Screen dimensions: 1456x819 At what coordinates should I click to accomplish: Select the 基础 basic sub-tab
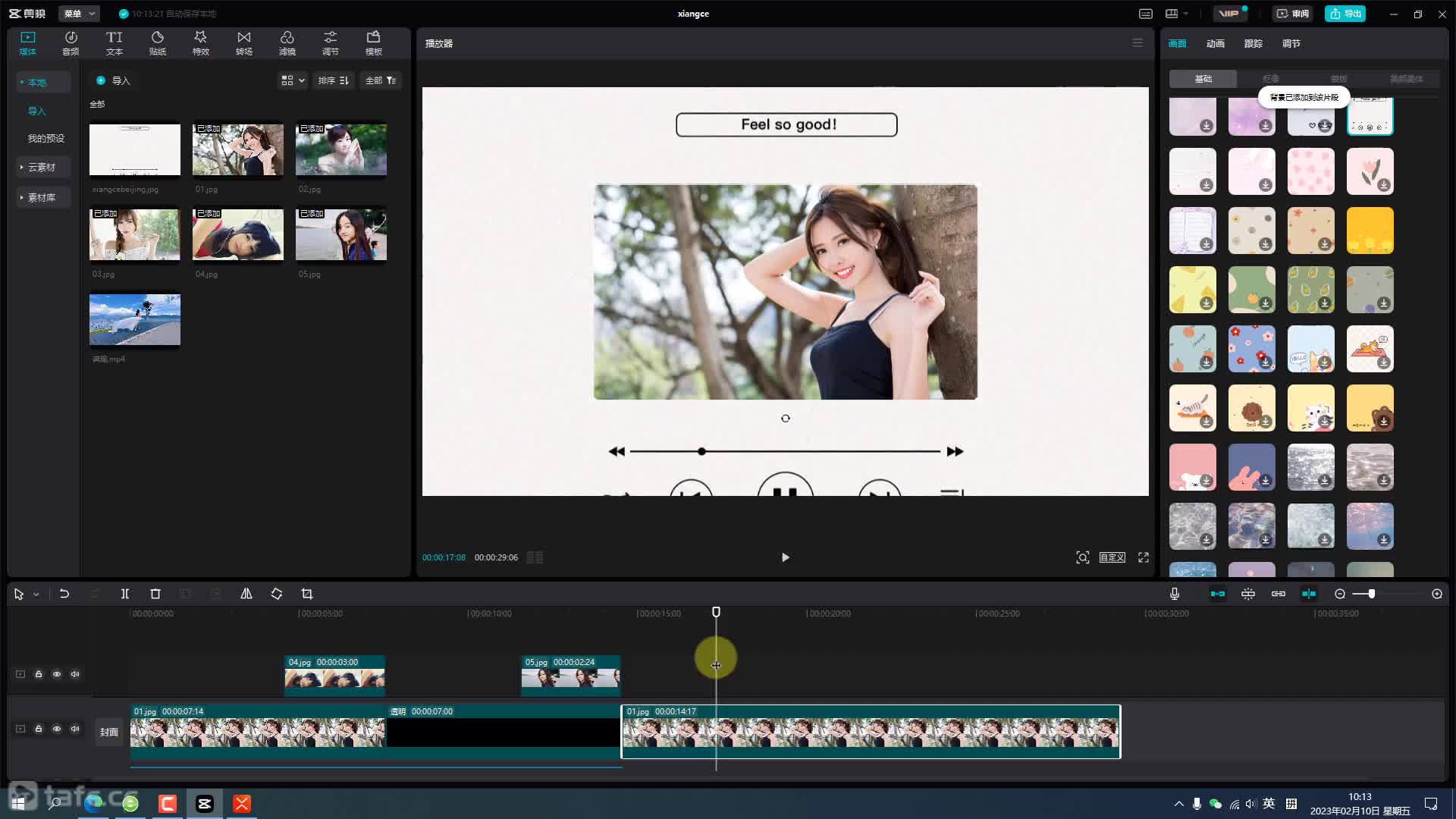point(1203,79)
